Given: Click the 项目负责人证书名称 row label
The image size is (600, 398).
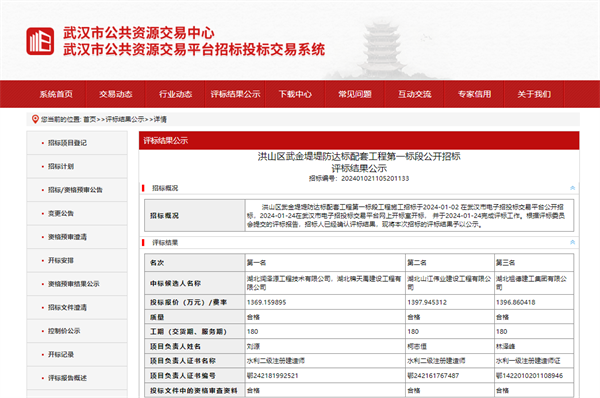Looking at the screenshot, I should [183, 361].
